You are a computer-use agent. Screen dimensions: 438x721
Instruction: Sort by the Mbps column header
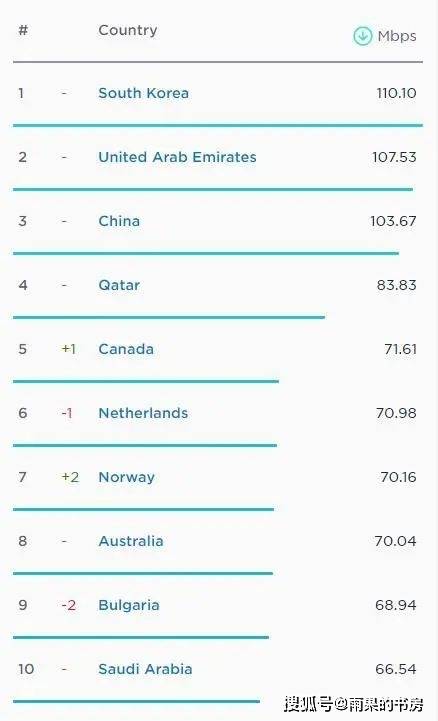coord(397,36)
